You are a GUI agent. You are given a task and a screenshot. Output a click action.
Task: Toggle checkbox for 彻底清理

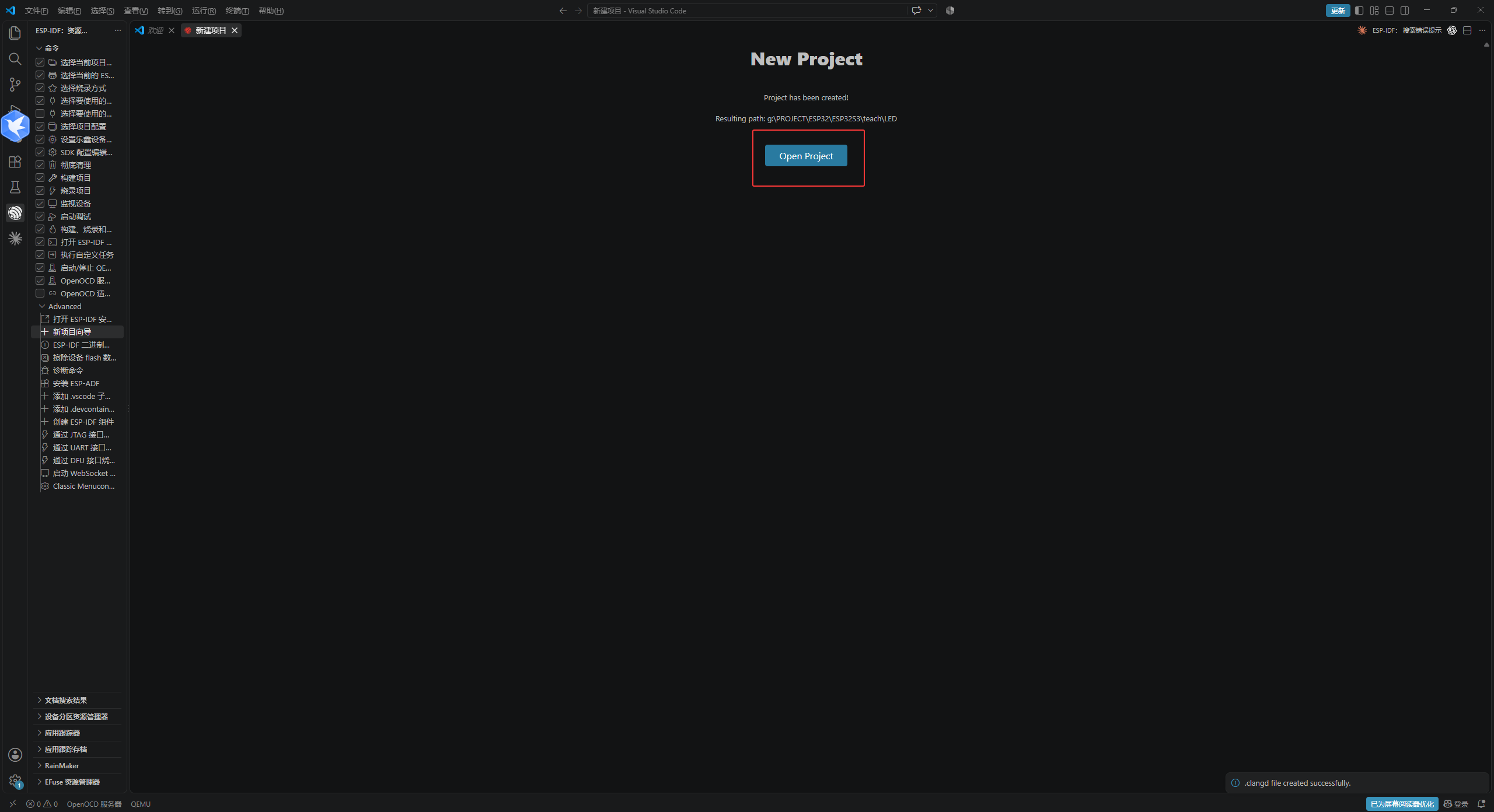(x=40, y=165)
